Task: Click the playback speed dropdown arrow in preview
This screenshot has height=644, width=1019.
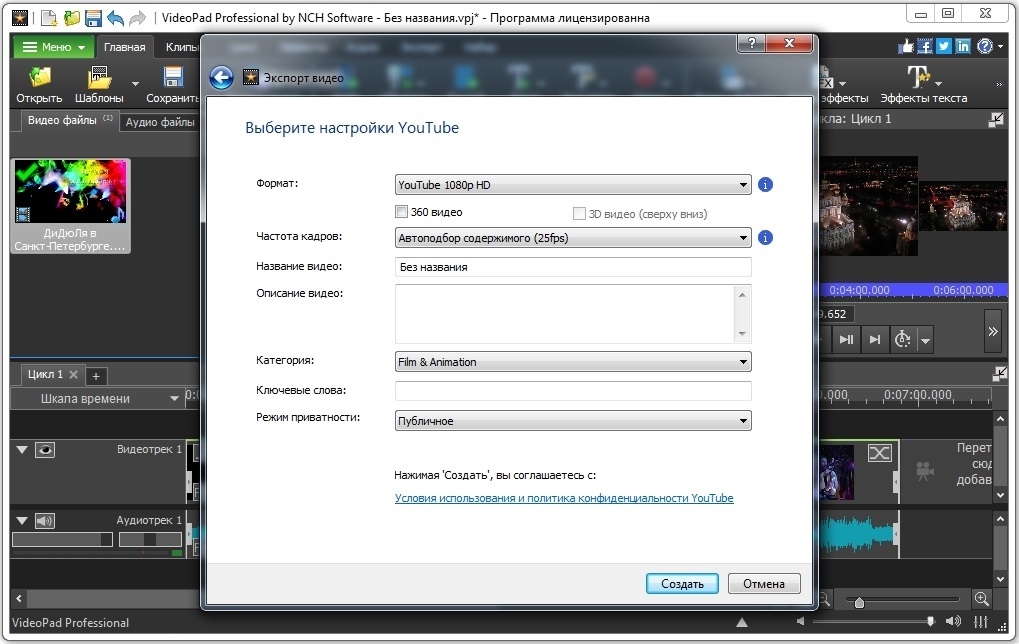Action: (925, 340)
